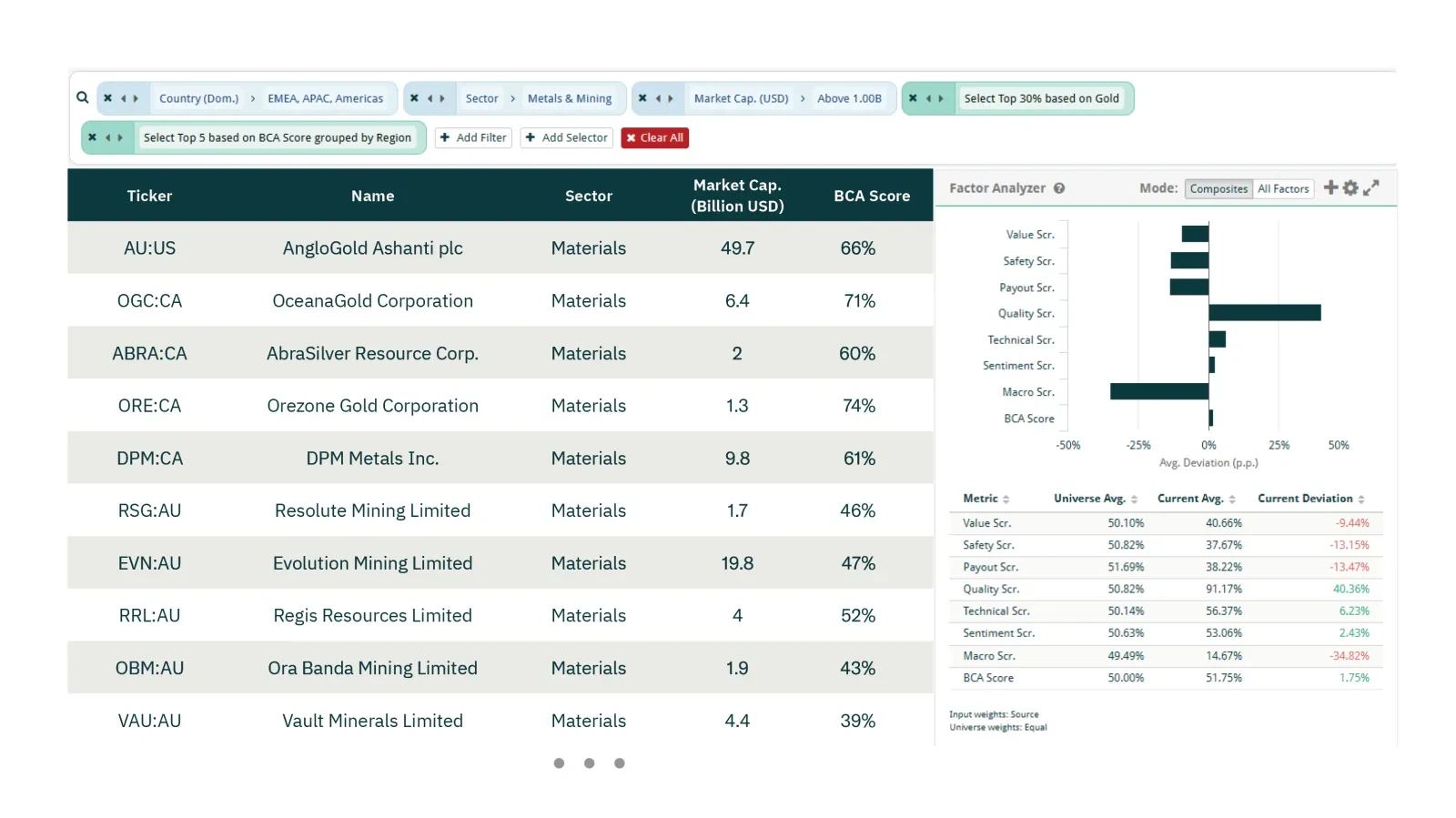Click the red Clear All button
This screenshot has height=818, width=1456.
click(654, 137)
